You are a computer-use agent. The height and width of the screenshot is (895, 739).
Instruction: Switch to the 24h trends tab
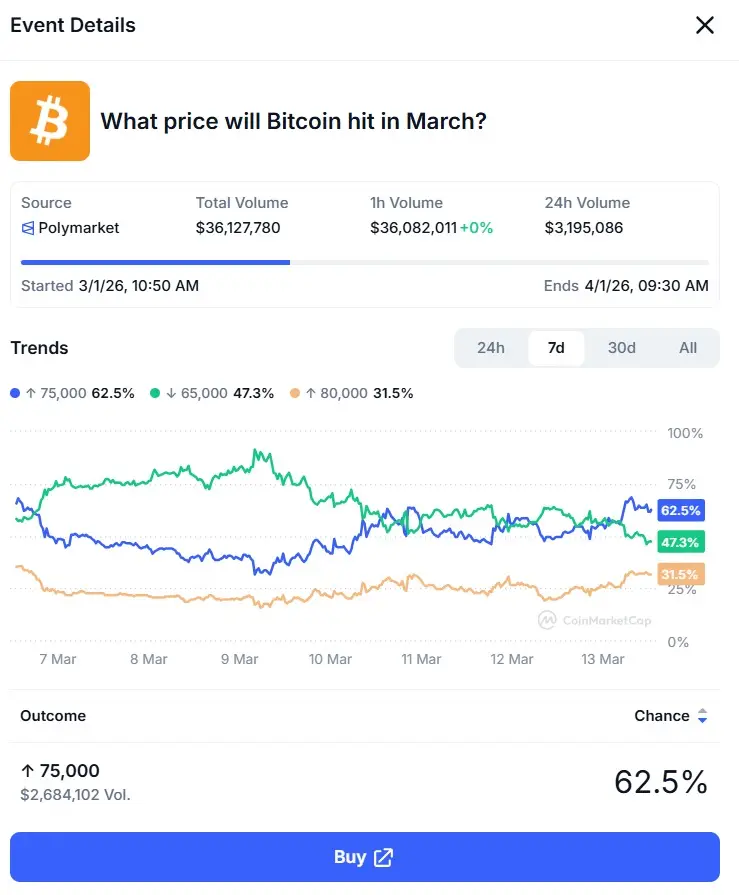point(490,348)
